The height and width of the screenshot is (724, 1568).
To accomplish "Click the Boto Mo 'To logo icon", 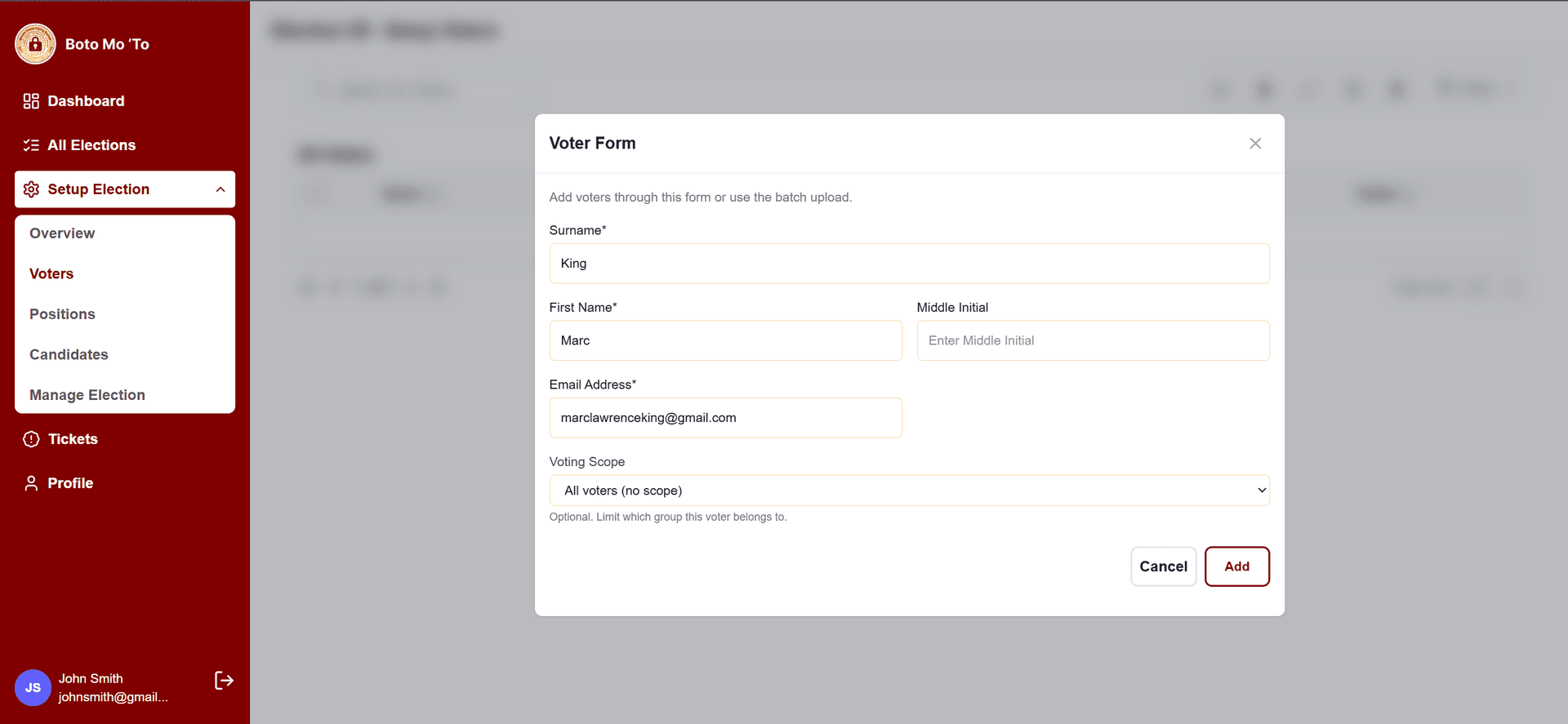I will pyautogui.click(x=35, y=44).
